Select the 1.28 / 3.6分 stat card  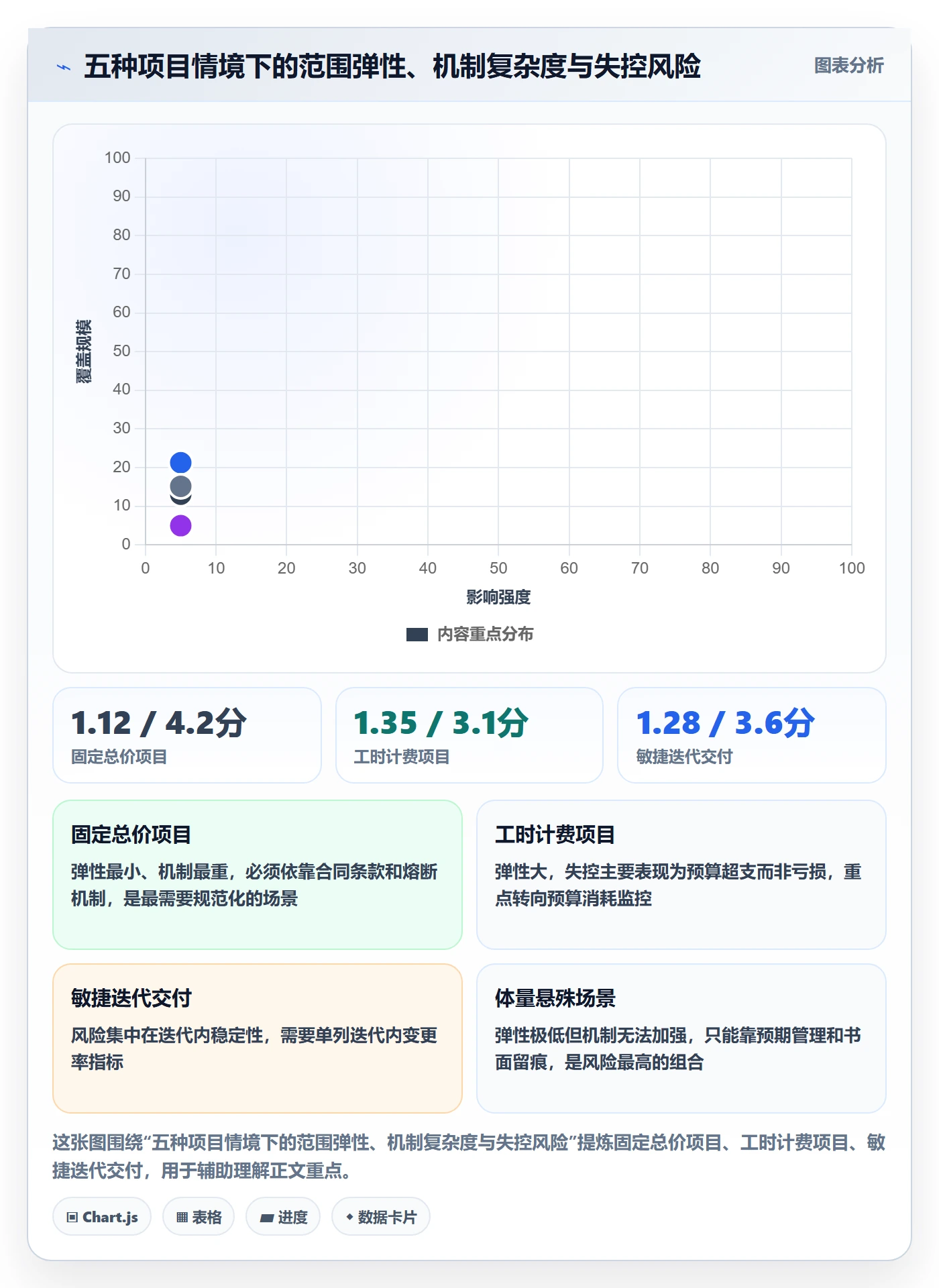(x=752, y=735)
